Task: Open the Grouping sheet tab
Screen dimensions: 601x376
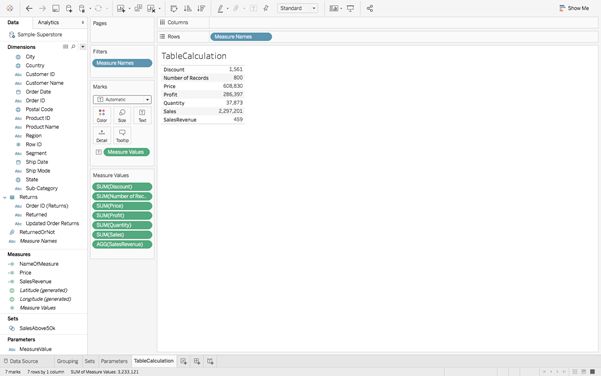Action: 67,361
